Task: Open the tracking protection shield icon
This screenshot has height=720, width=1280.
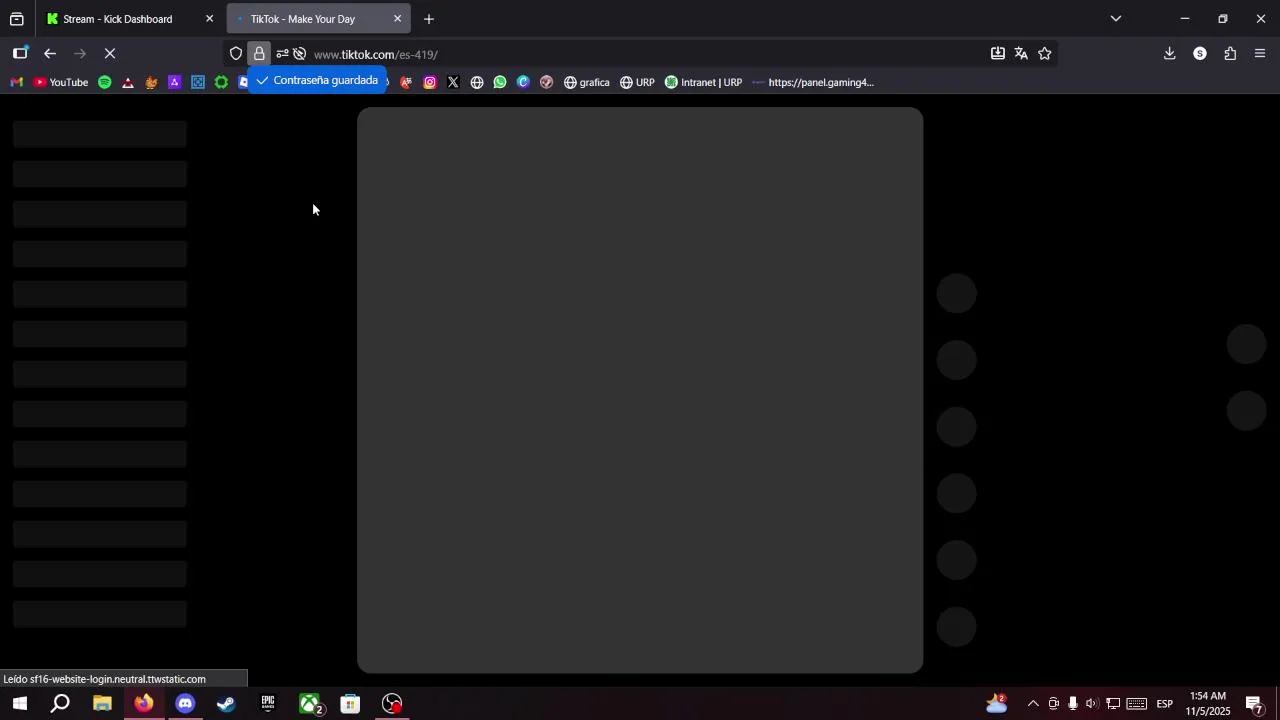Action: [236, 54]
